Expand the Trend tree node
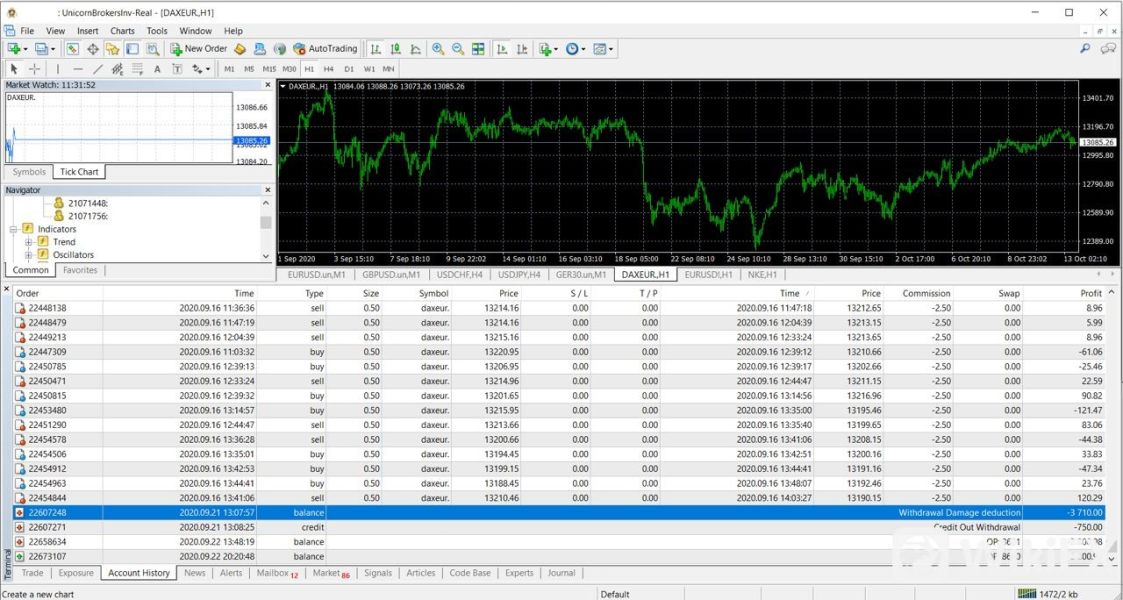This screenshot has height=600, width=1123. pyautogui.click(x=29, y=242)
